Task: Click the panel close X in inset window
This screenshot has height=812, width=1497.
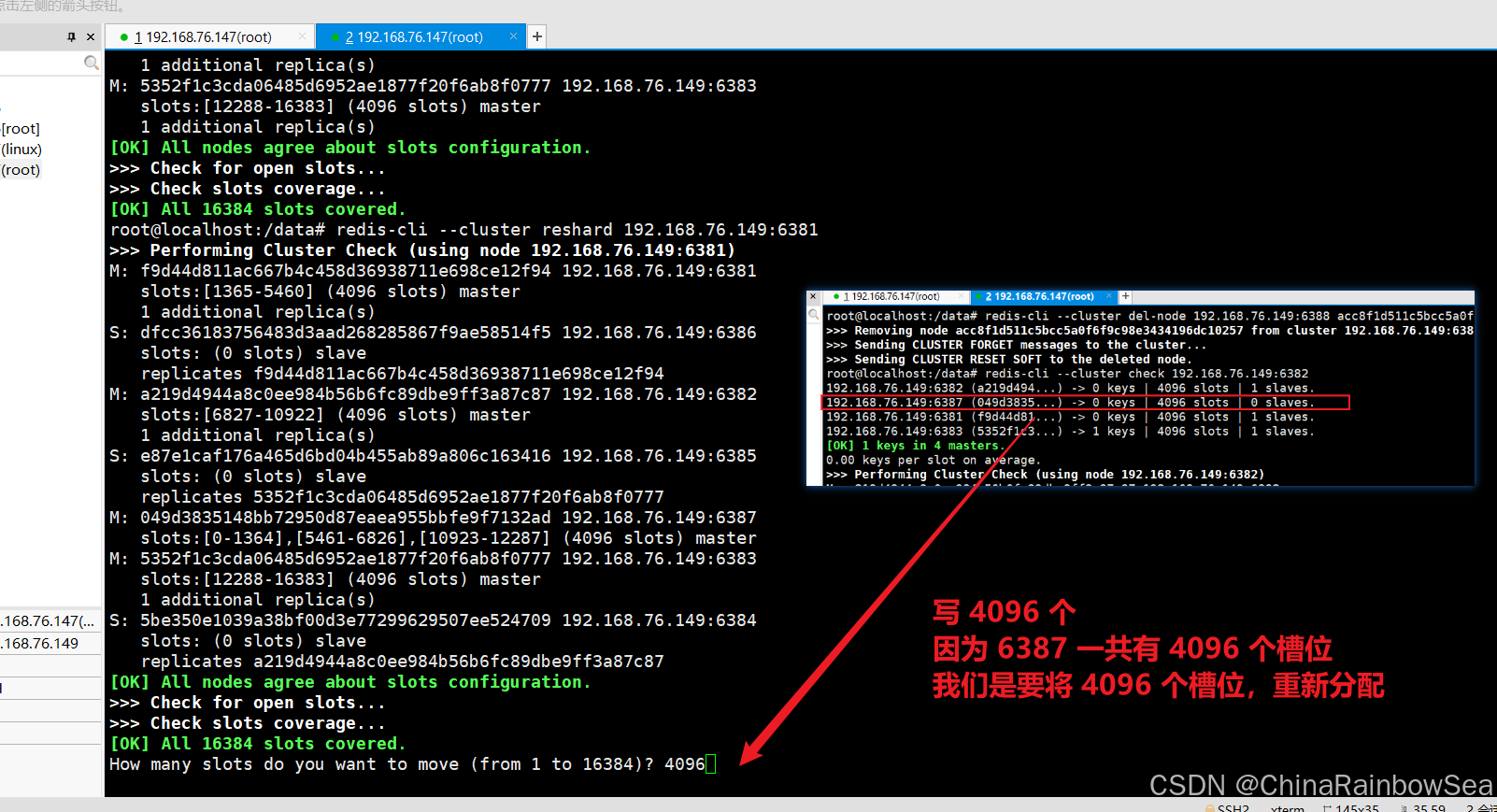Action: (813, 296)
